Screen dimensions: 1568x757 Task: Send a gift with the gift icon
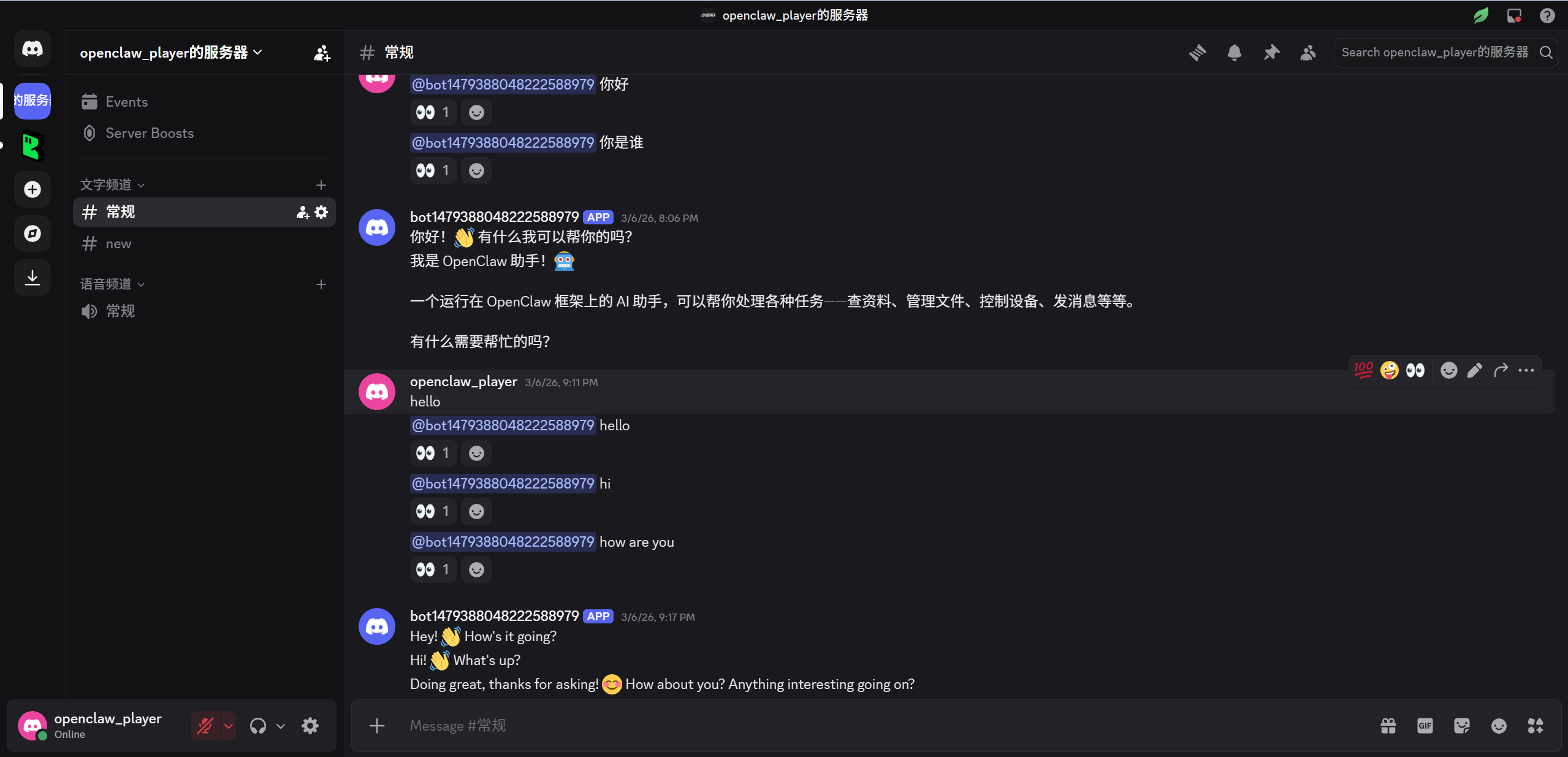(x=1388, y=726)
